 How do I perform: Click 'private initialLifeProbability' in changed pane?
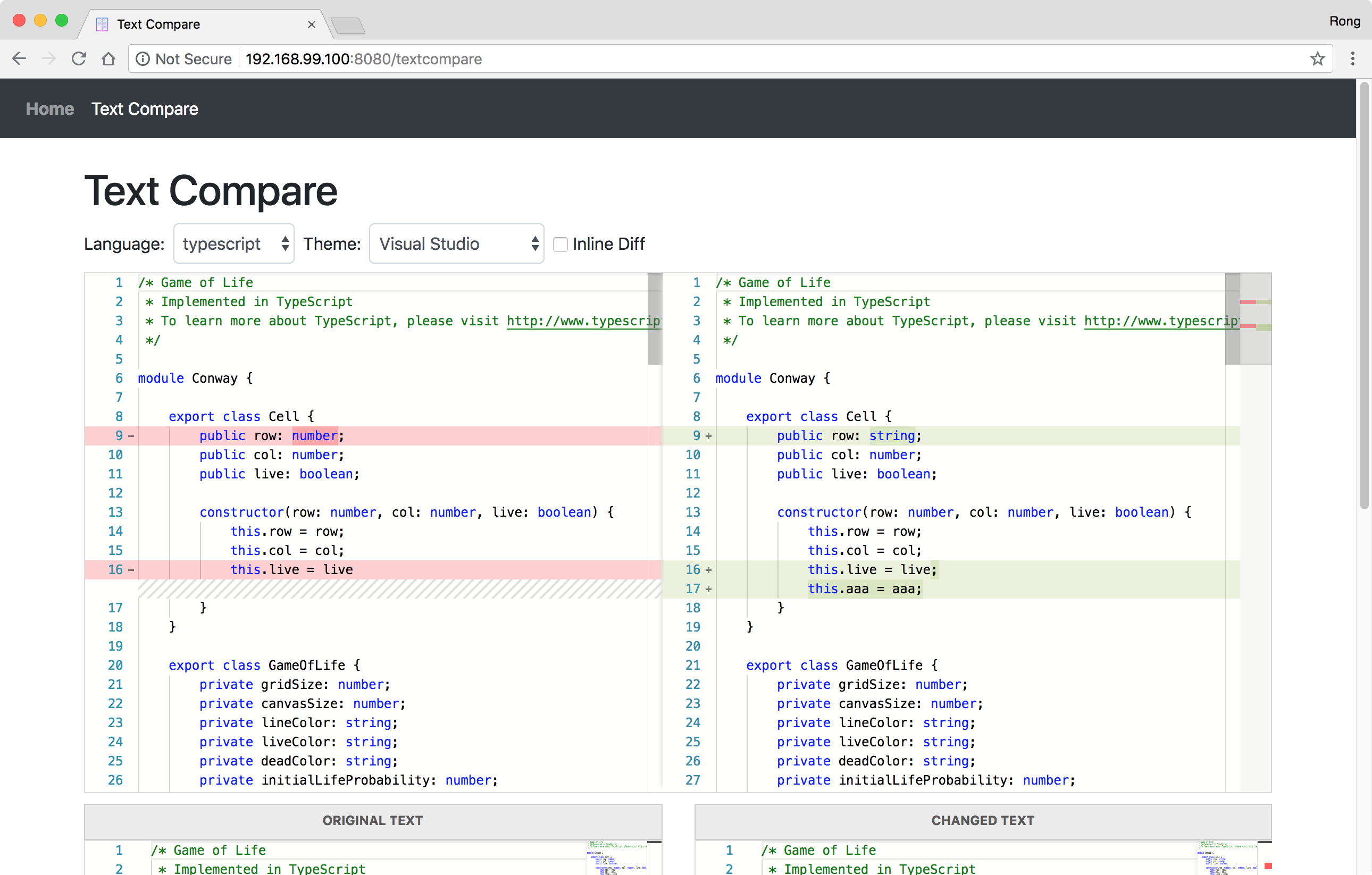click(x=894, y=780)
